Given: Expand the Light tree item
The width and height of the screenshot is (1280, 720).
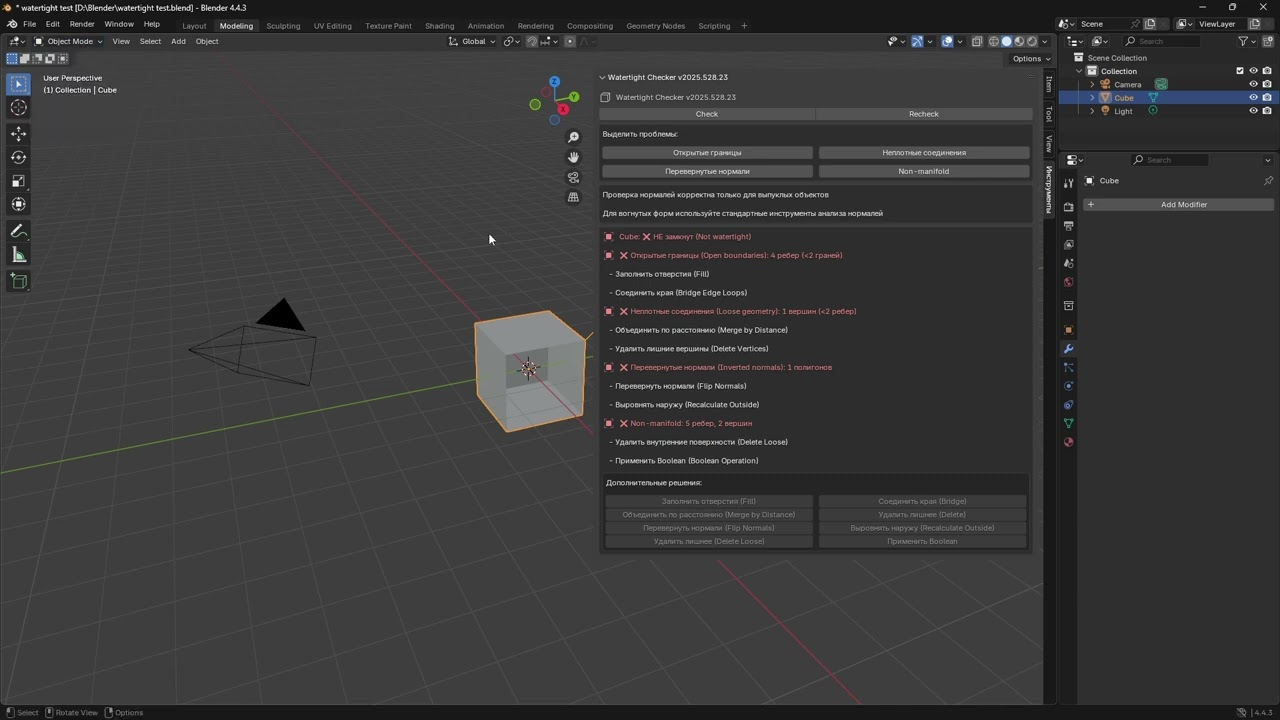Looking at the screenshot, I should pyautogui.click(x=1092, y=111).
